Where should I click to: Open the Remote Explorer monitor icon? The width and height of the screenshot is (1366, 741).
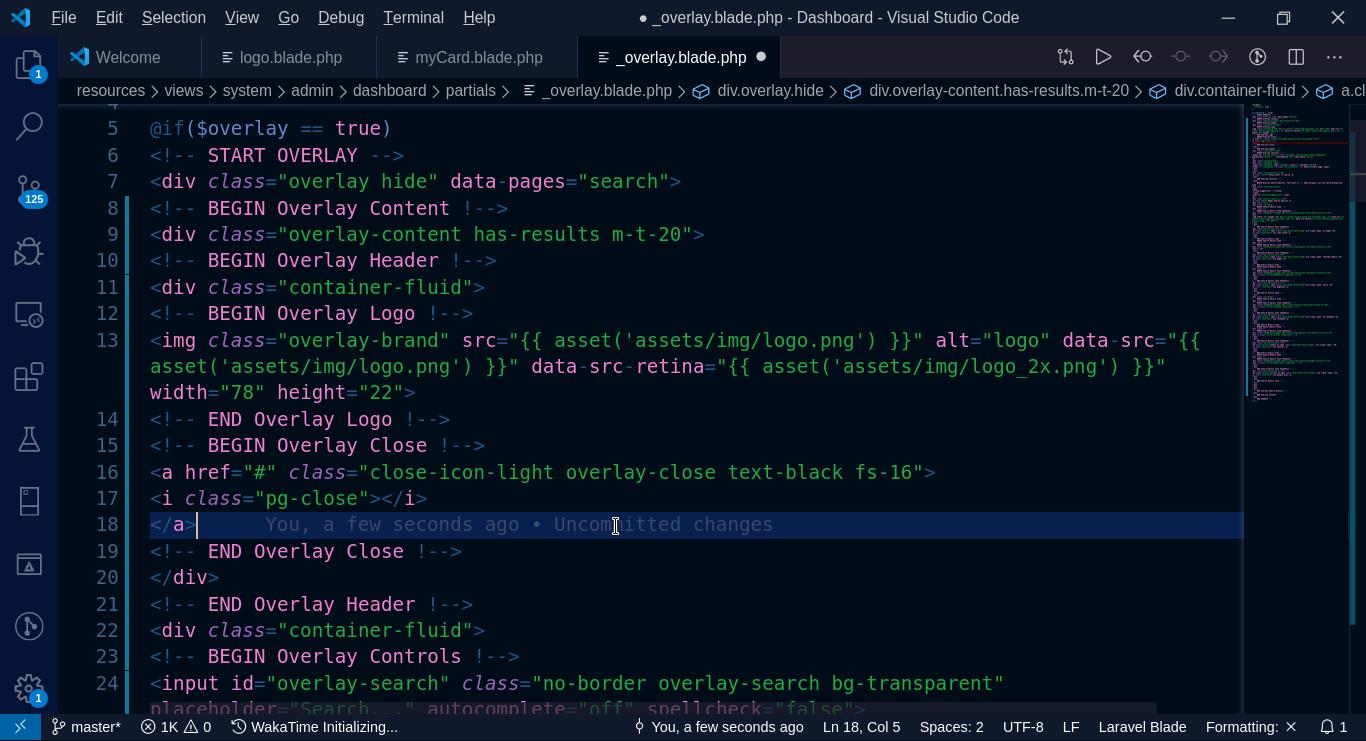coord(29,315)
